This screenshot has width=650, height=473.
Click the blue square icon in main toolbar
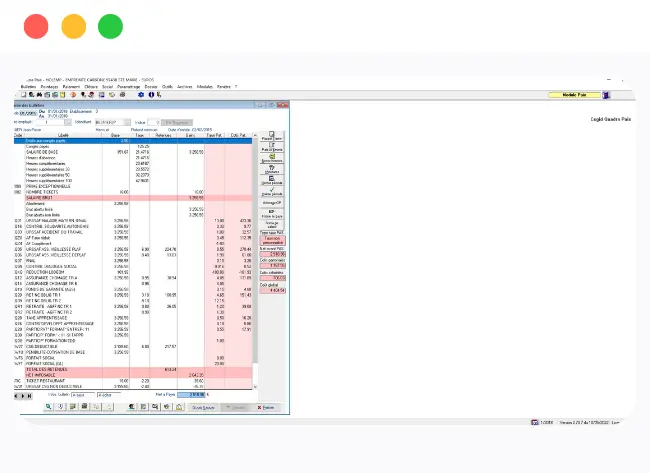click(102, 95)
